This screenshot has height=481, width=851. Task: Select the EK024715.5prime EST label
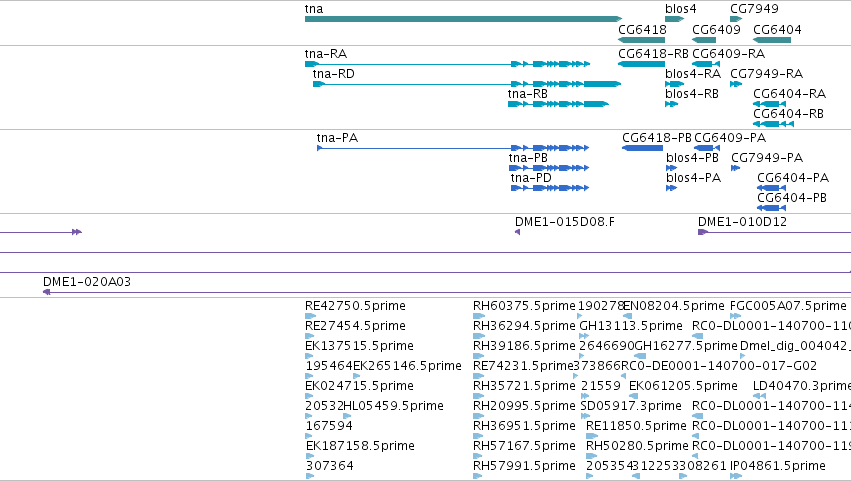[359, 387]
